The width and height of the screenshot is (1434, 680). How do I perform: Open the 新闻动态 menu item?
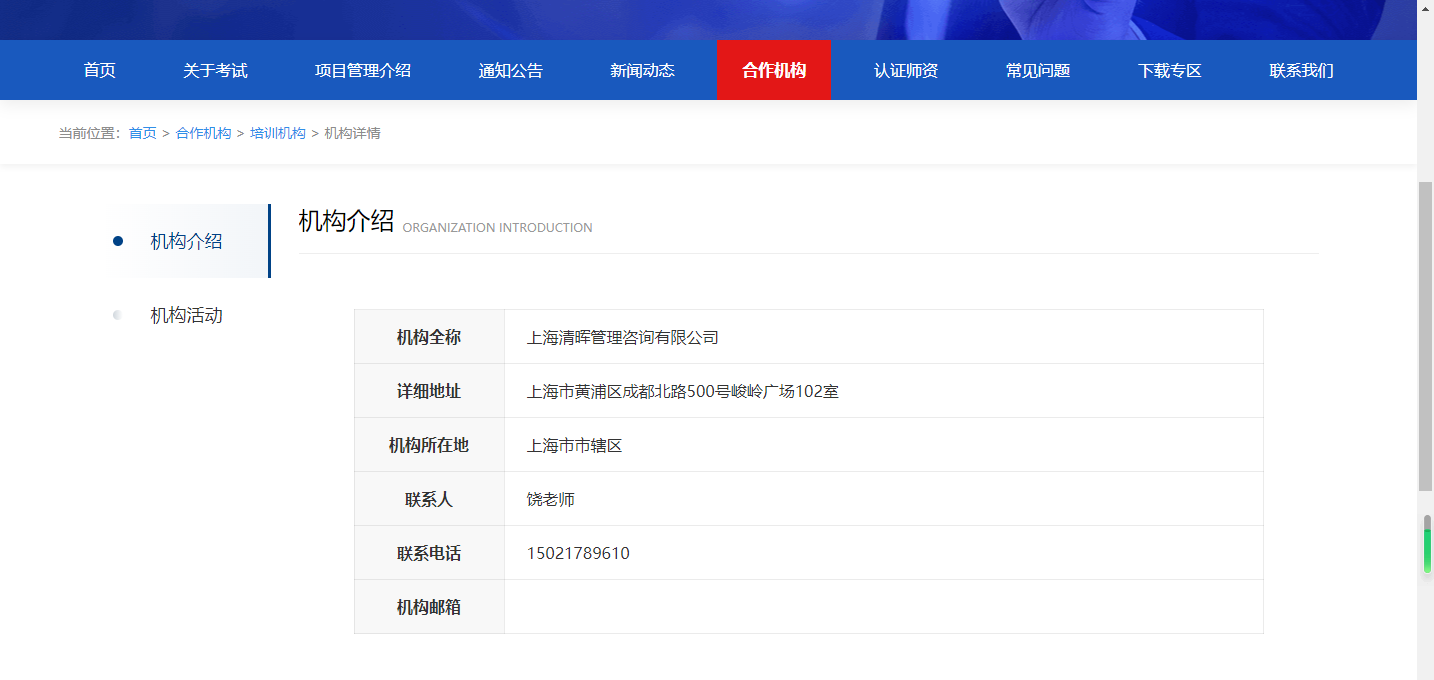click(641, 70)
